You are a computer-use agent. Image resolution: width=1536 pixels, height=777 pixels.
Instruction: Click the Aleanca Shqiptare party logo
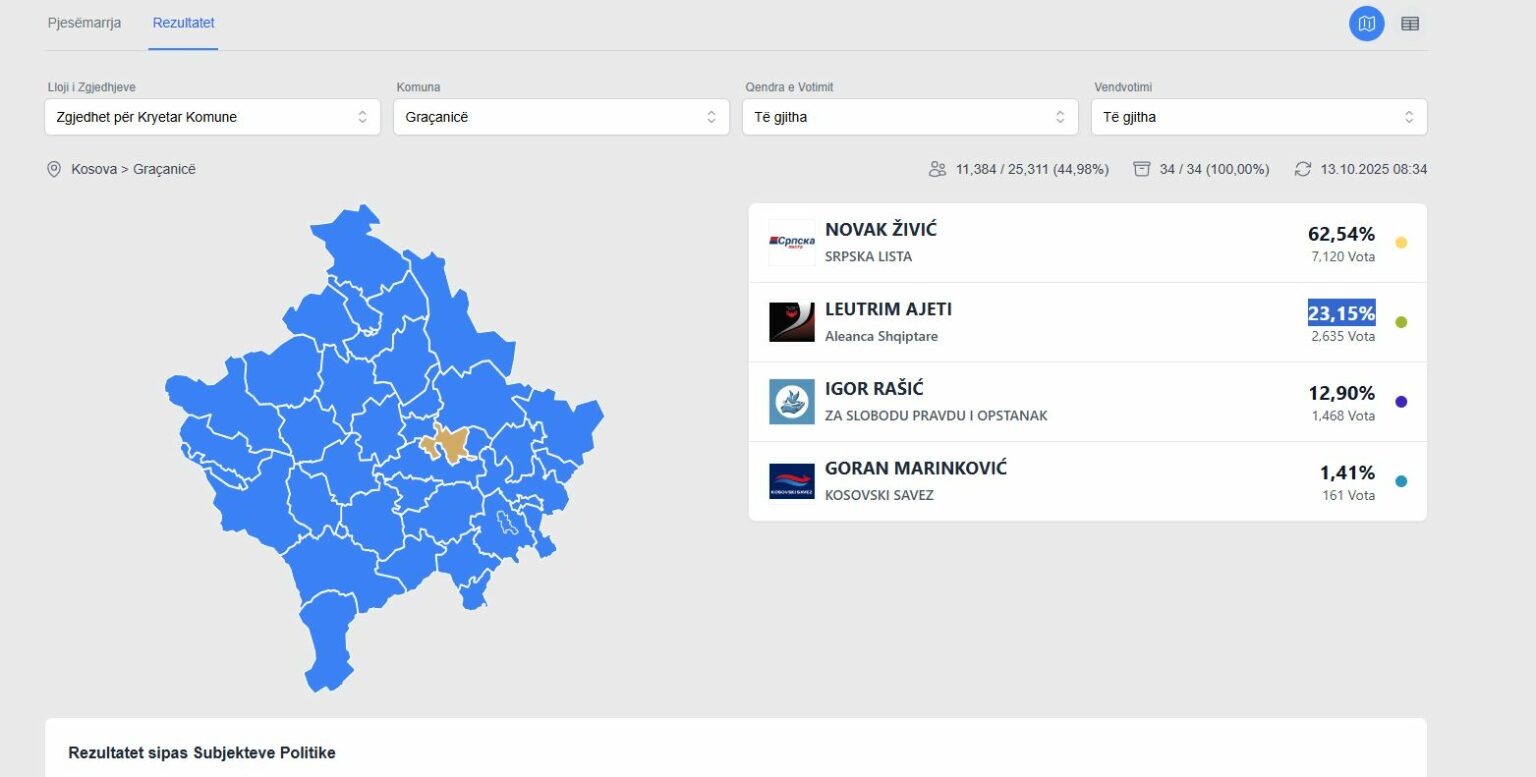click(x=791, y=322)
